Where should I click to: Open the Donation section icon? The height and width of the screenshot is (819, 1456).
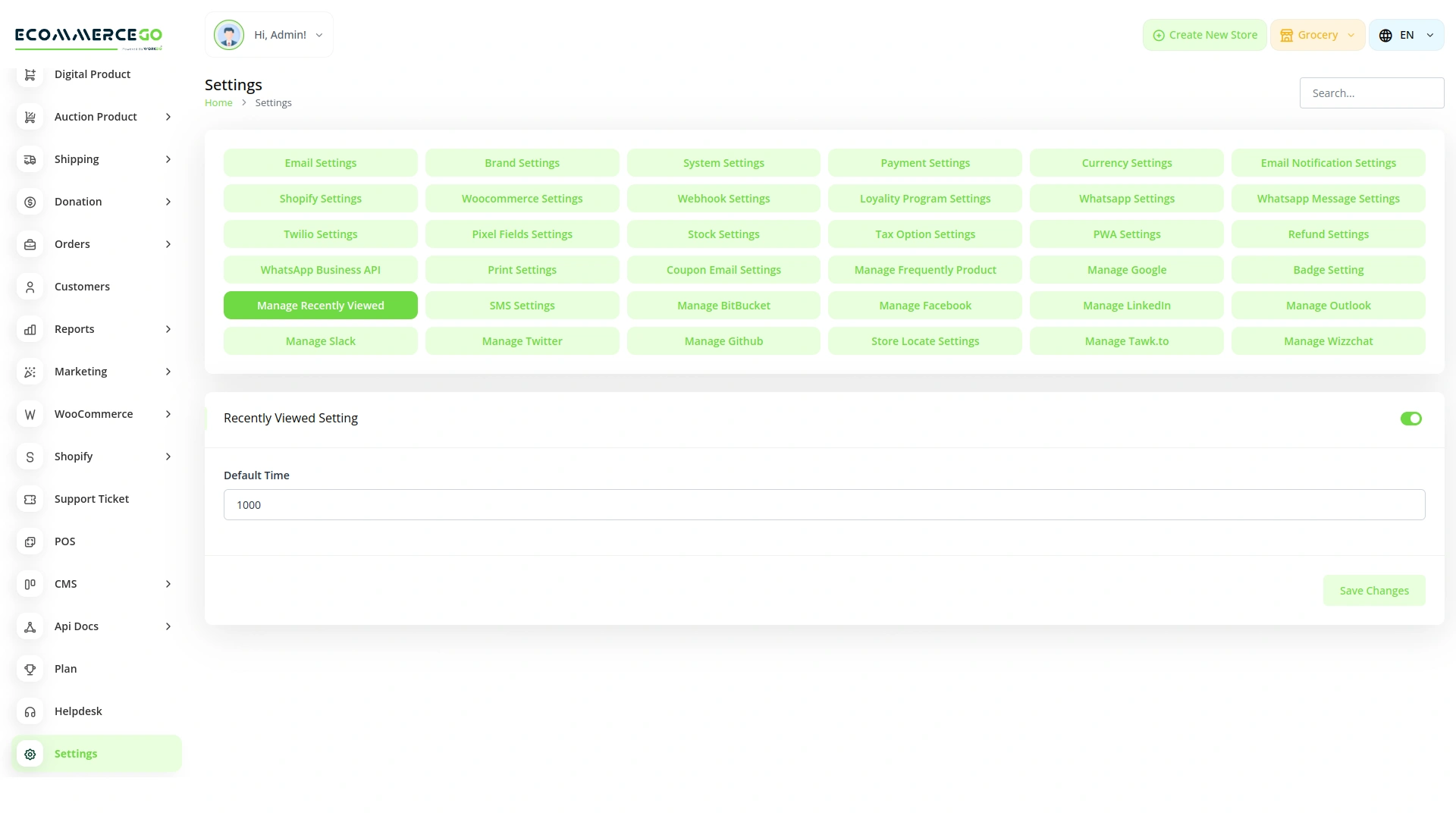coord(30,202)
